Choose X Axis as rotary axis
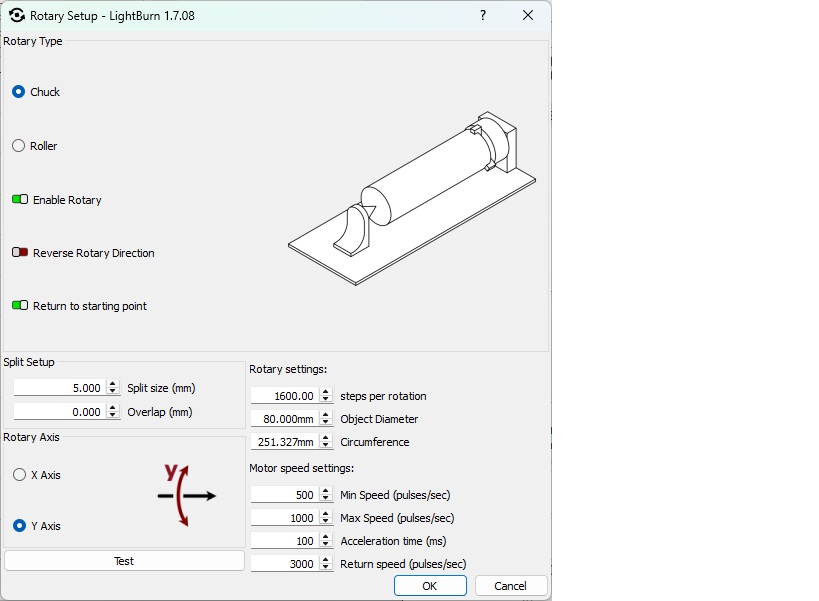The height and width of the screenshot is (601, 819). (x=19, y=475)
